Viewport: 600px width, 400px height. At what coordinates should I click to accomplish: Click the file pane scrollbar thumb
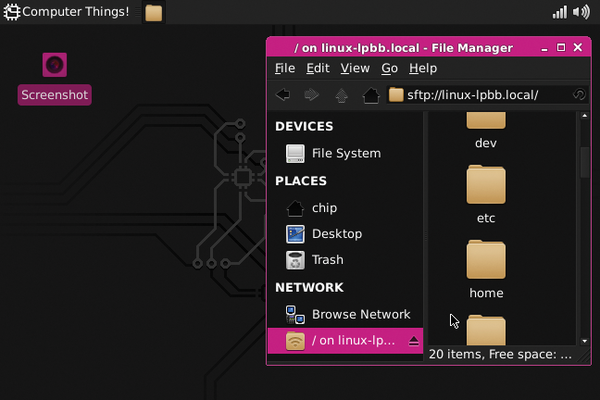coord(584,162)
